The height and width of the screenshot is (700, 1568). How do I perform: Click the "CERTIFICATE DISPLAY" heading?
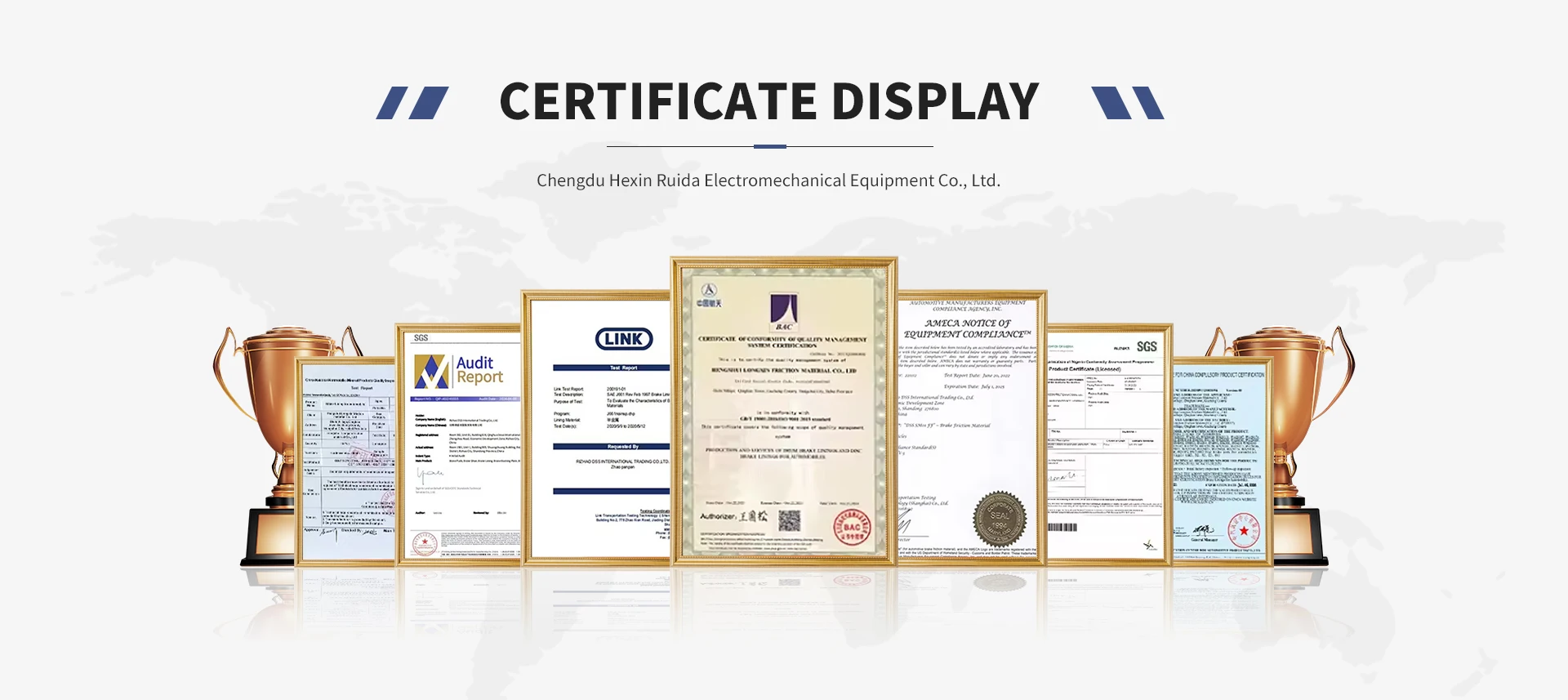(768, 102)
